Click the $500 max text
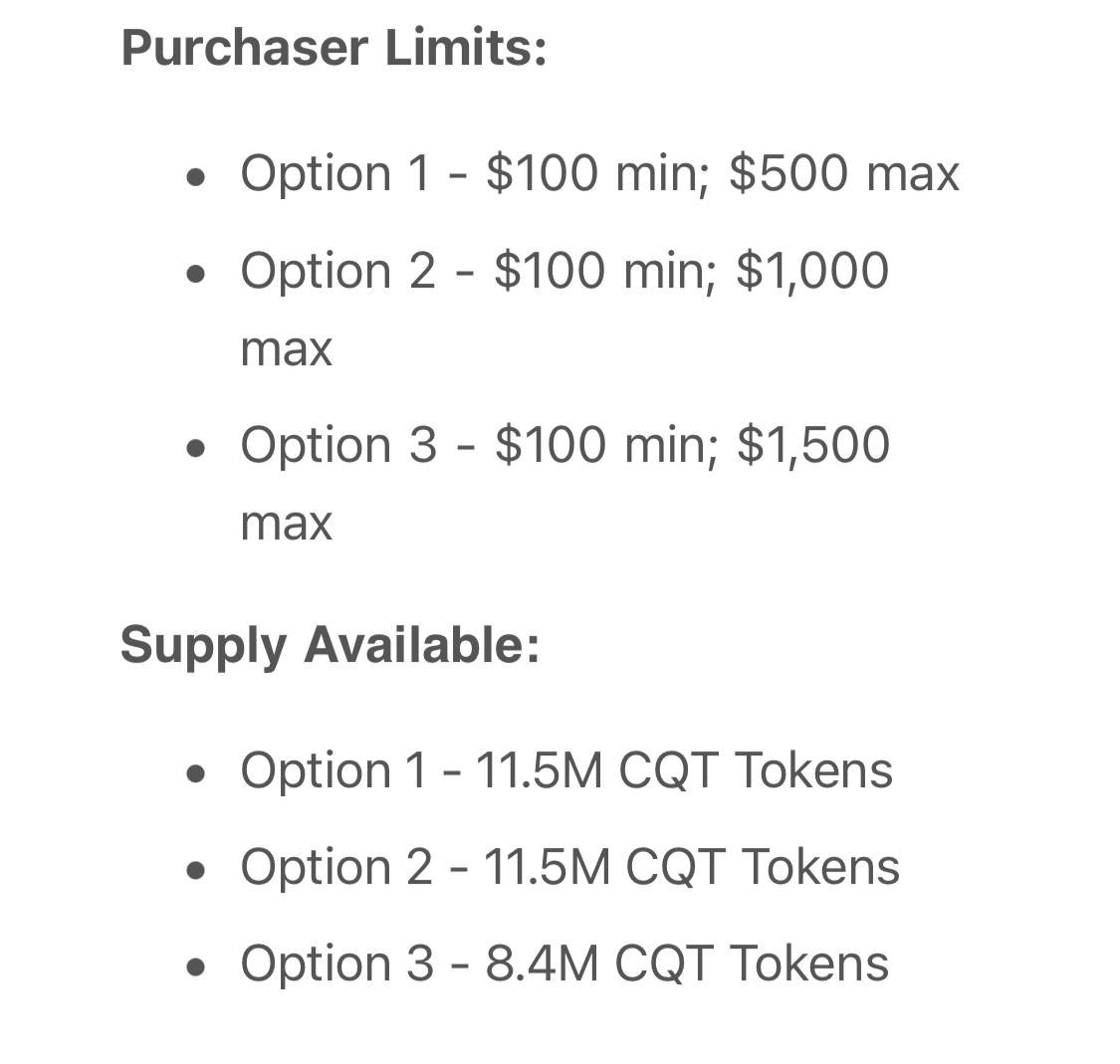 (844, 173)
